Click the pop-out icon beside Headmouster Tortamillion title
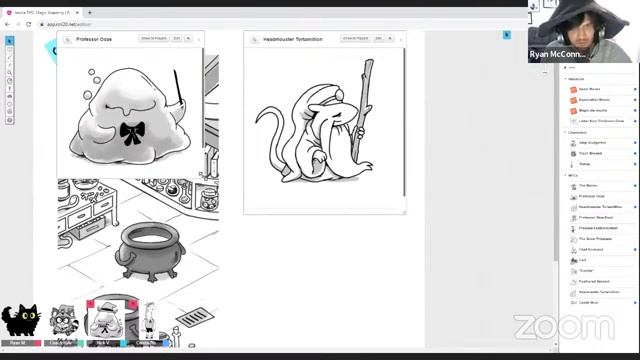Image resolution: width=640 pixels, height=360 pixels. click(x=255, y=40)
